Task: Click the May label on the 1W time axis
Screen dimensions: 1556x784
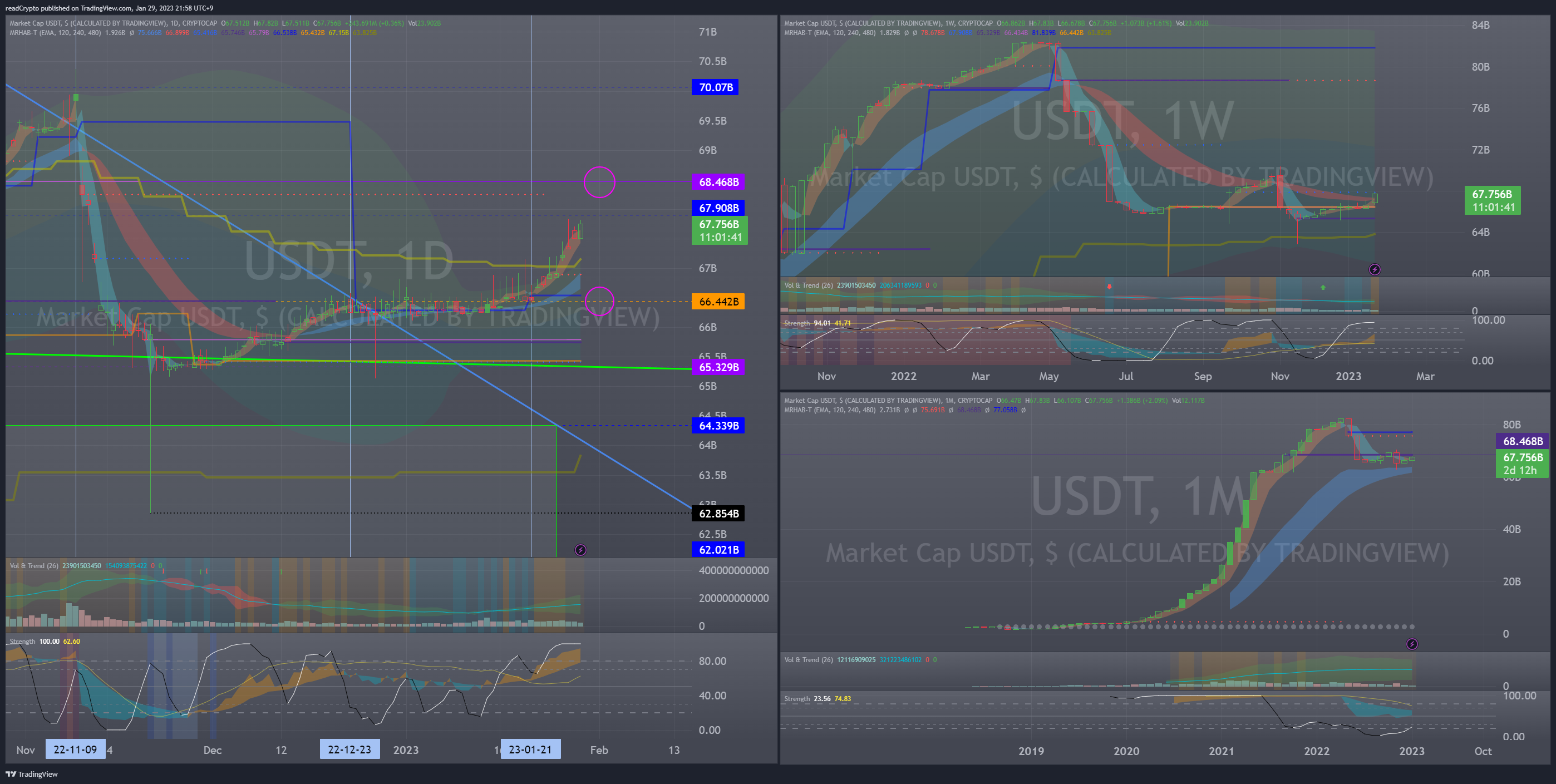Action: point(1048,376)
